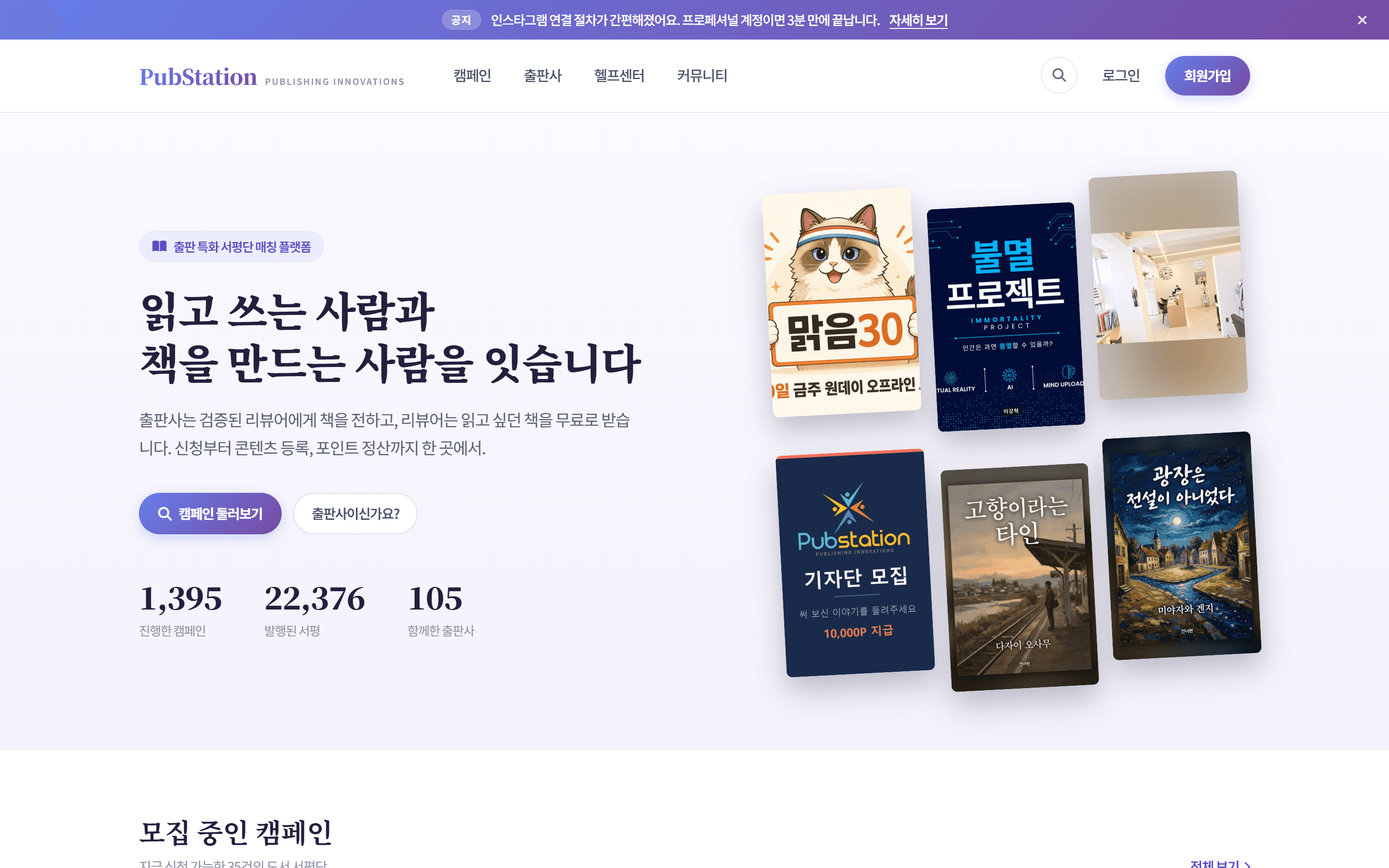This screenshot has height=868, width=1389.
Task: Close the announcement banner
Action: tap(1362, 20)
